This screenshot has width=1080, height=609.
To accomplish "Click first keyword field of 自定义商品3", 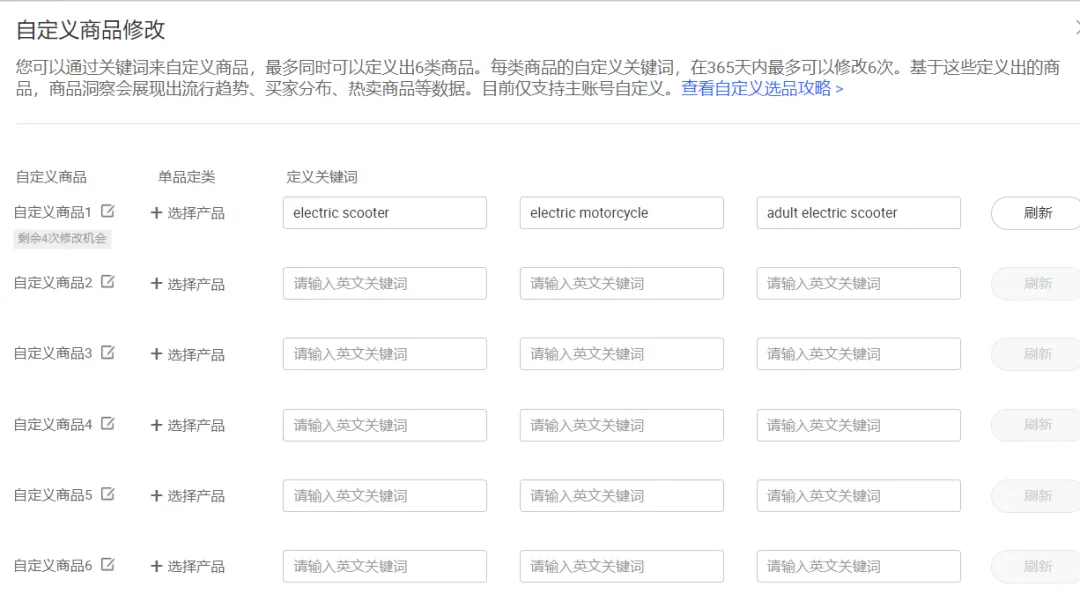I will 384,353.
